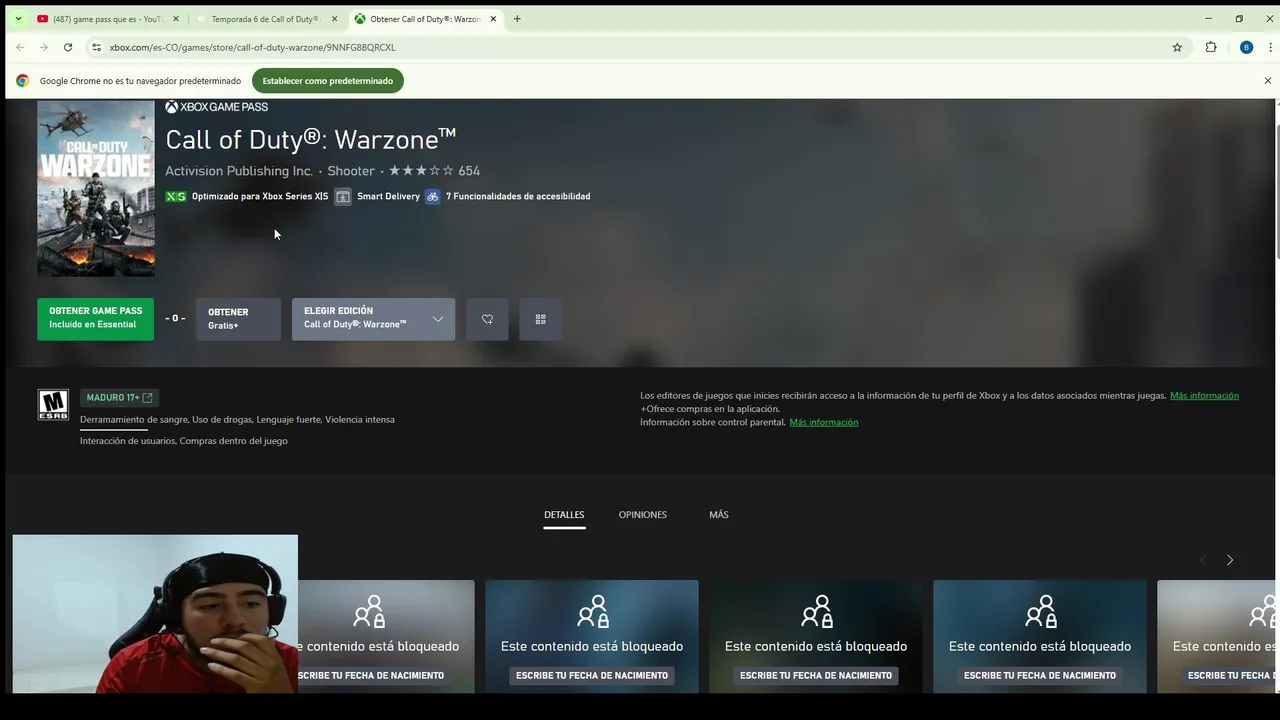The image size is (1280, 720).
Task: Switch to the Detalles tab
Action: point(564,514)
